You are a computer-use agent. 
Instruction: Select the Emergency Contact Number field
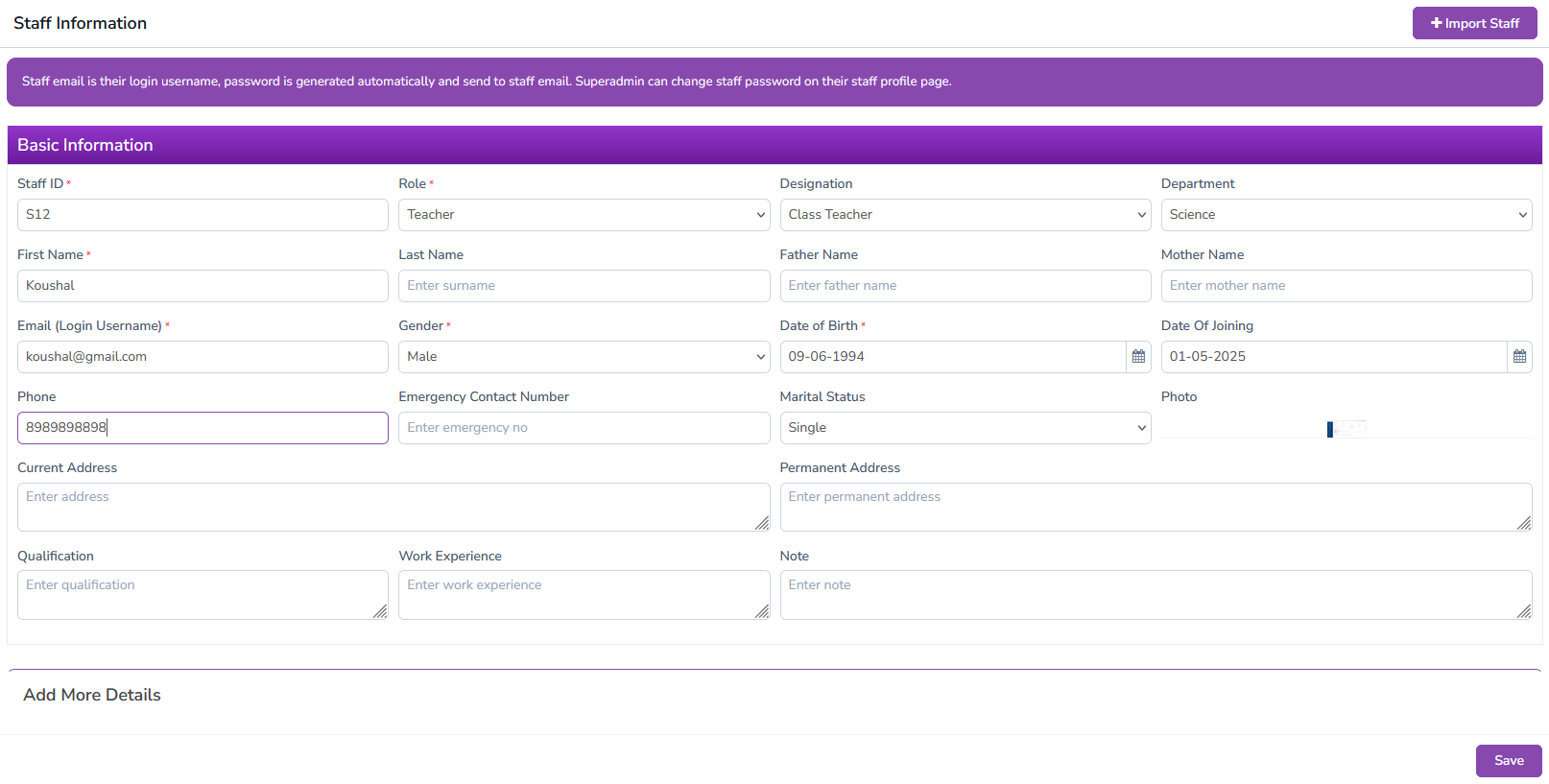[584, 428]
